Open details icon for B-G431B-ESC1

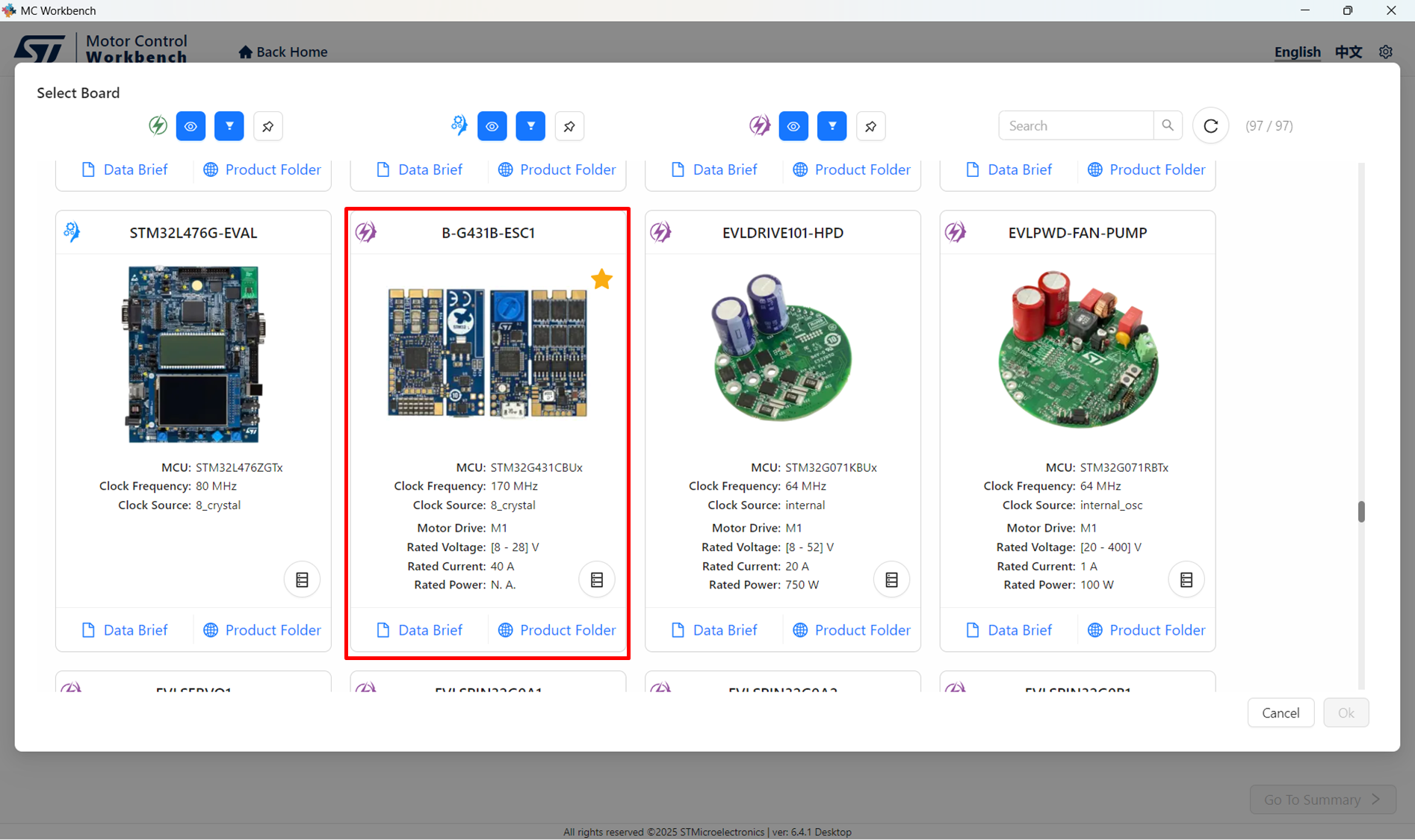[x=597, y=579]
